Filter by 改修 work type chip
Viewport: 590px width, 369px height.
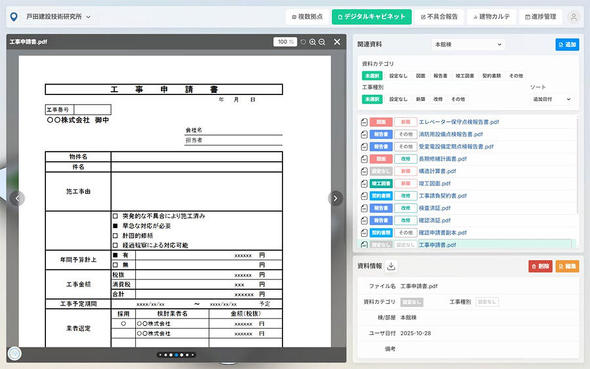[438, 99]
